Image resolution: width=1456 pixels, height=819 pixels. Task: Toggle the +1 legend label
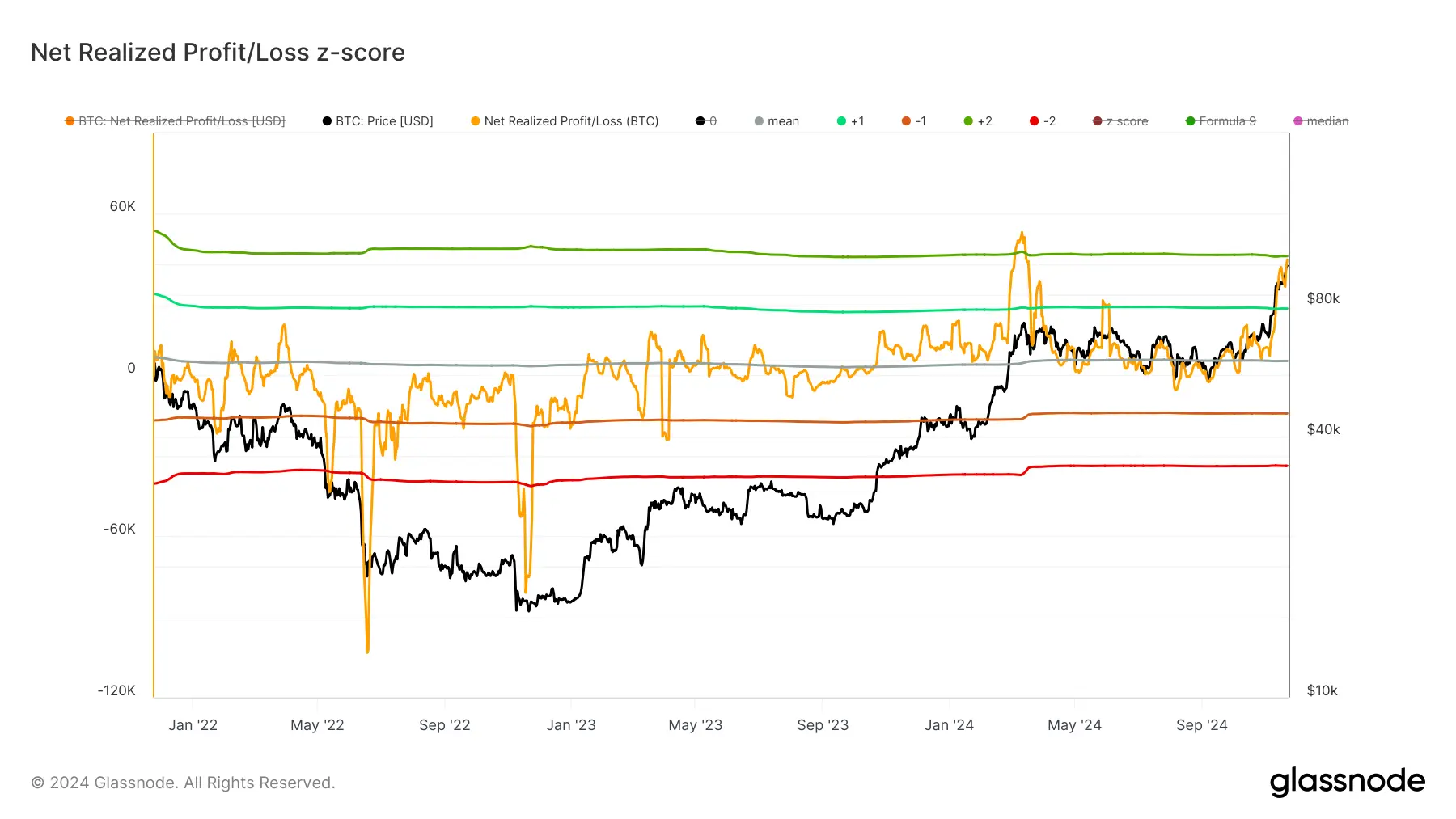point(857,121)
